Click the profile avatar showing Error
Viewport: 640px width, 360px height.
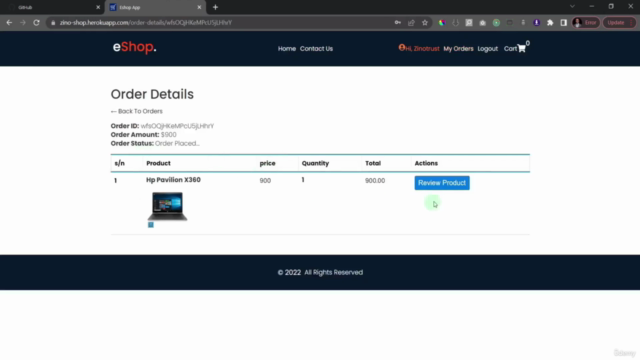[586, 23]
